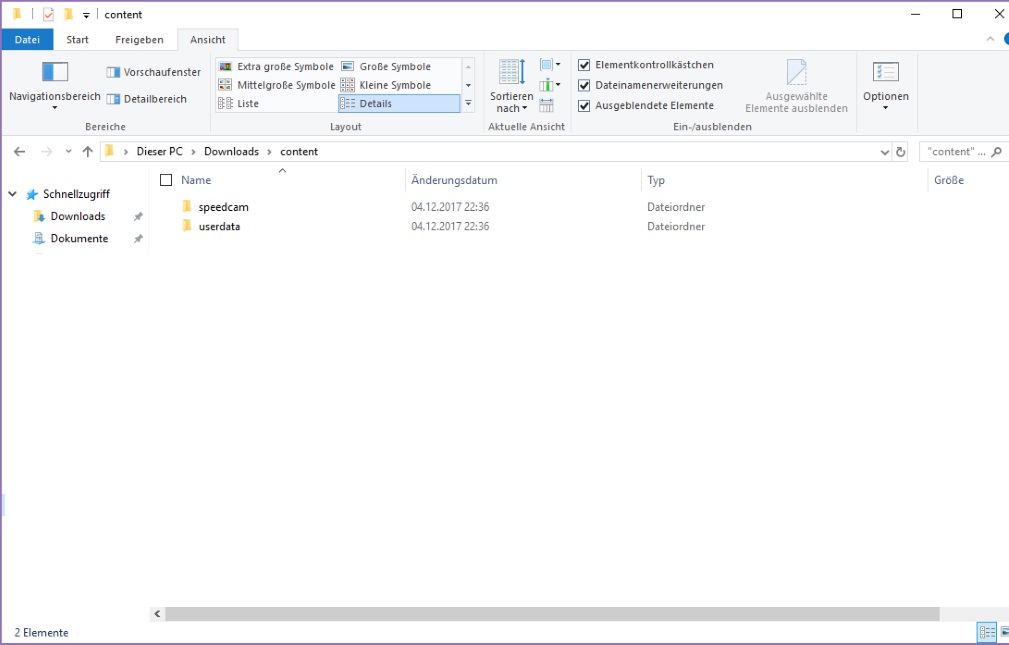This screenshot has height=645, width=1009.
Task: Click the quick access new folder icon
Action: point(68,14)
